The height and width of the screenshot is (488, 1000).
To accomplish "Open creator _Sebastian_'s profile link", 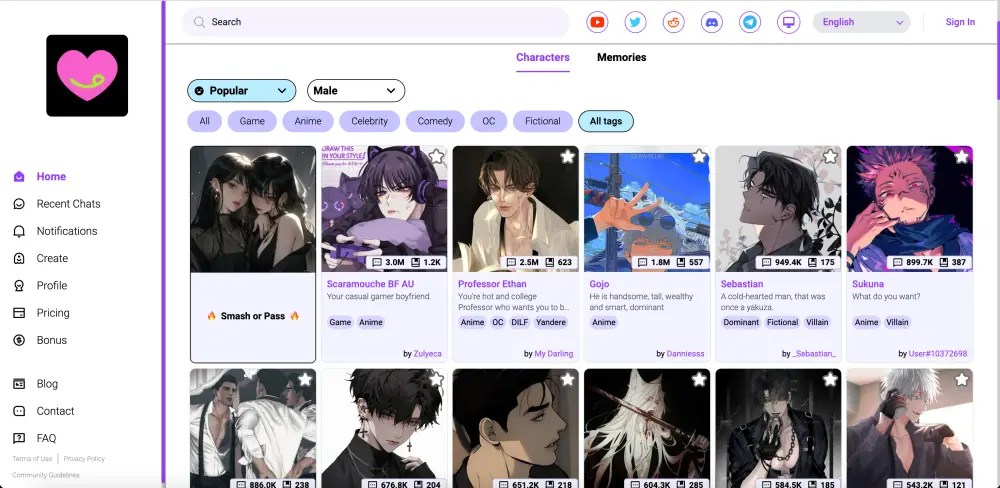I will [814, 353].
